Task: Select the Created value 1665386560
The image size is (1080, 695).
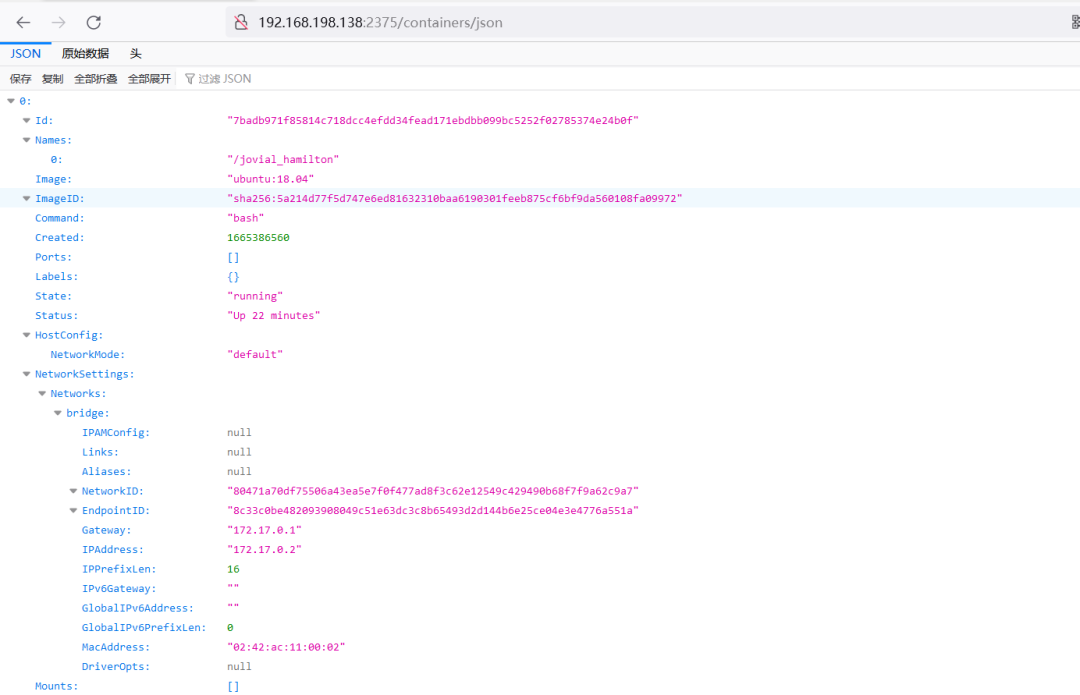Action: [x=258, y=238]
